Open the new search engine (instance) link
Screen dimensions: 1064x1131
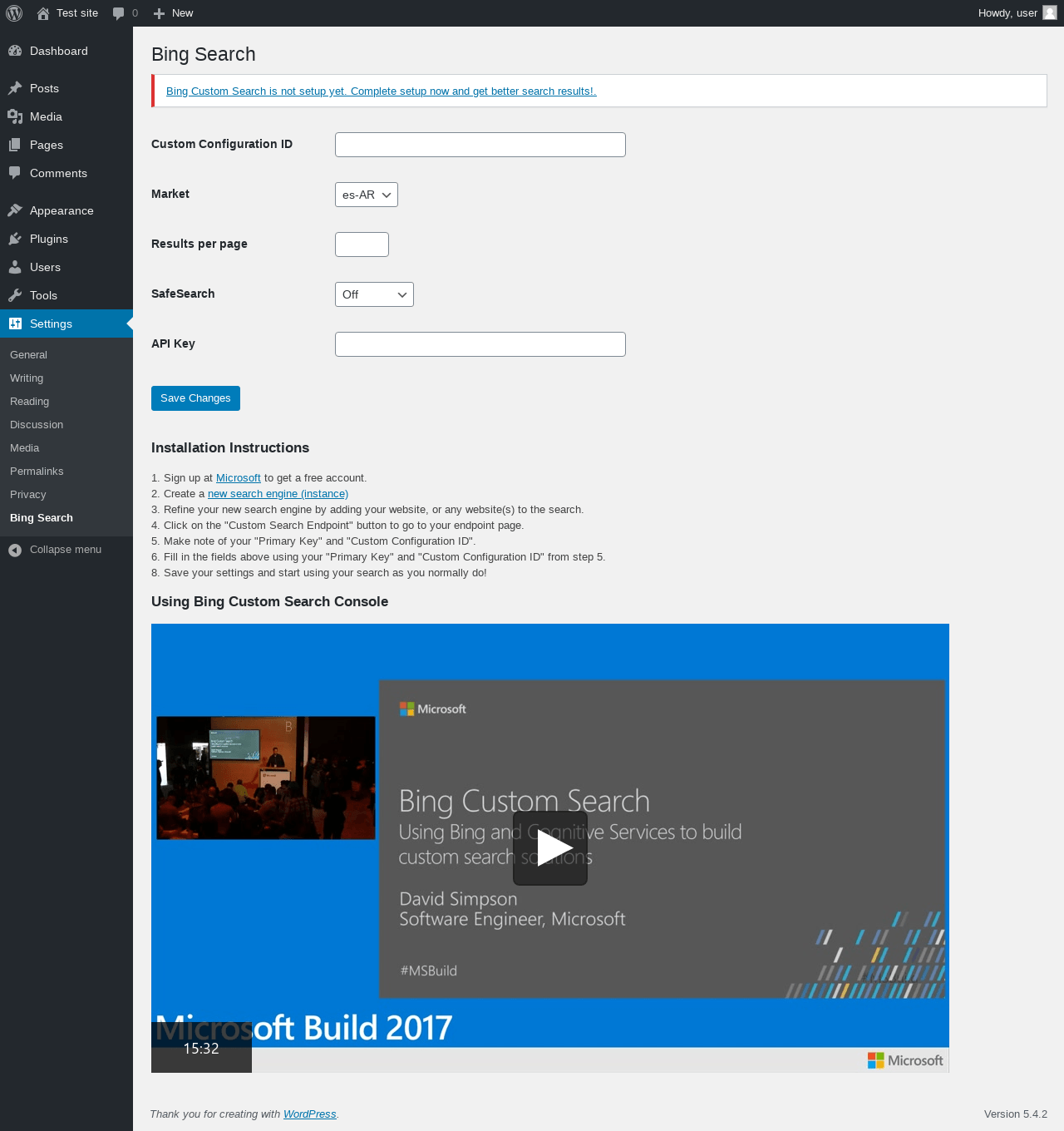(278, 494)
